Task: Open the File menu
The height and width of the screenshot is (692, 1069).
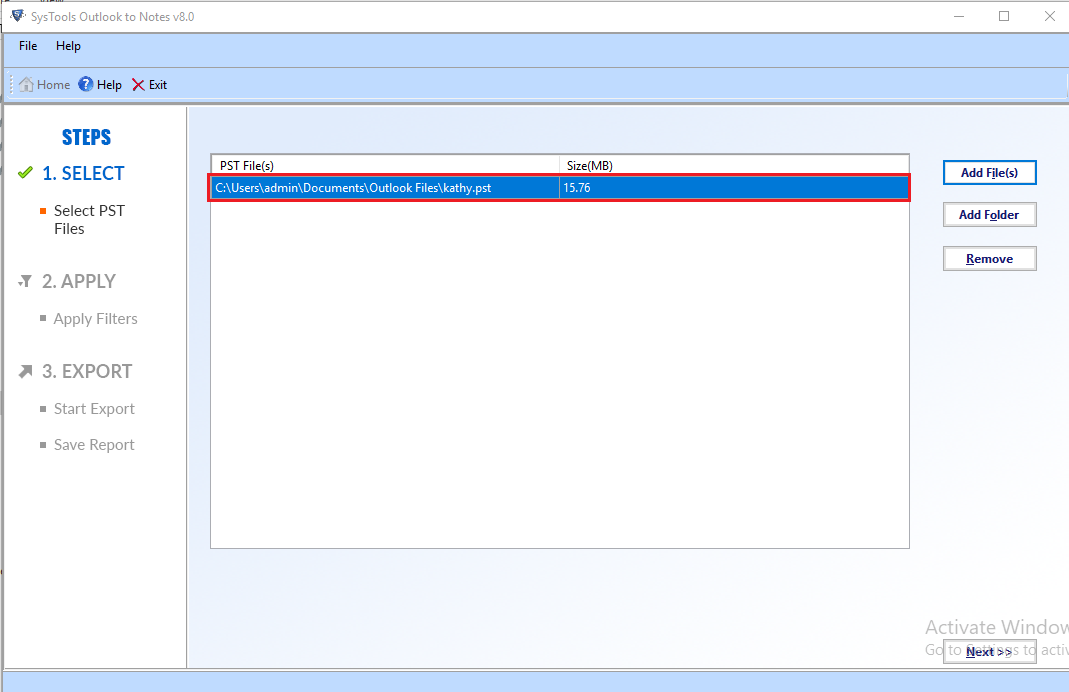Action: [28, 46]
